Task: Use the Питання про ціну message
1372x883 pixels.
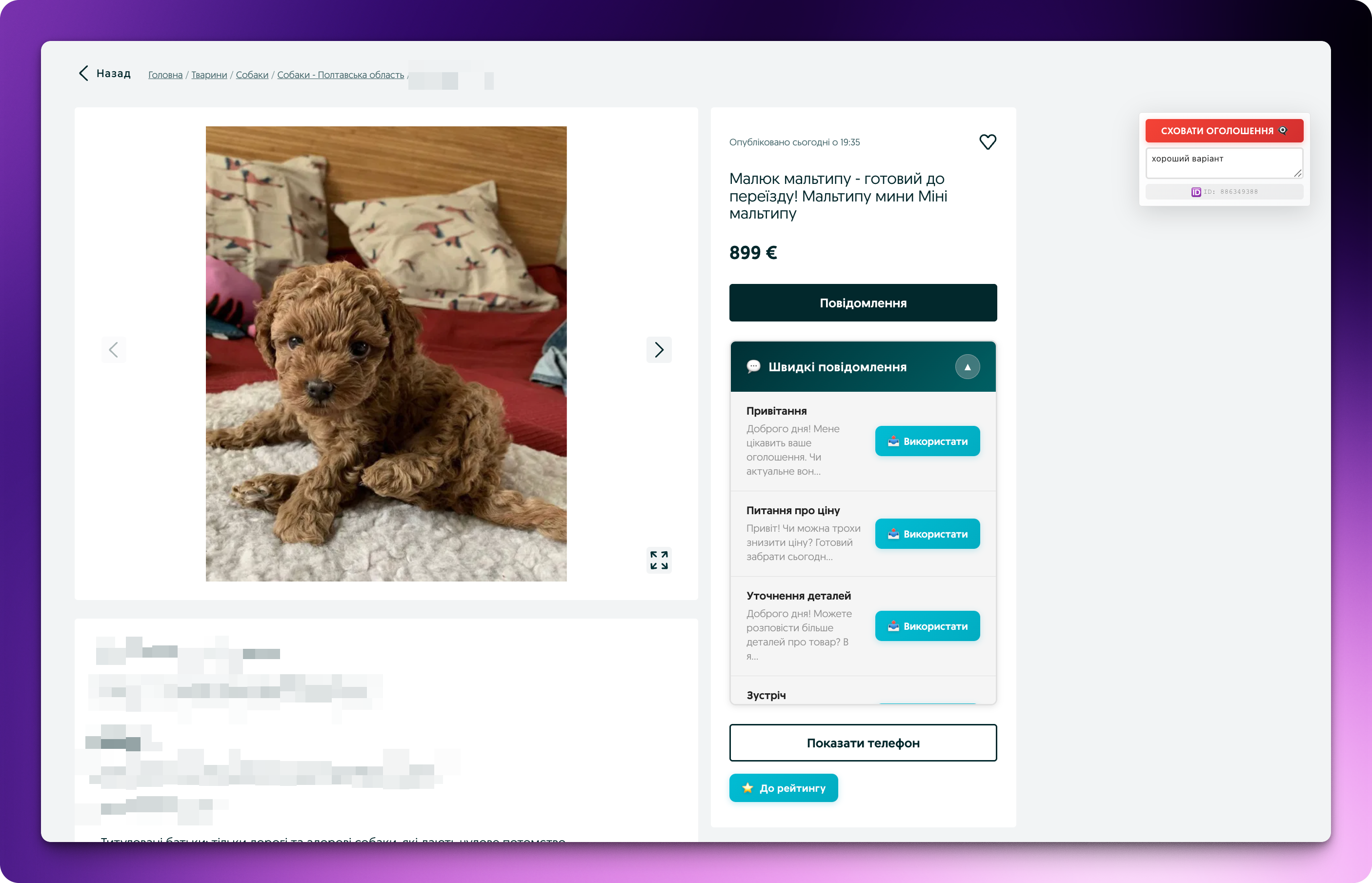Action: pos(927,534)
